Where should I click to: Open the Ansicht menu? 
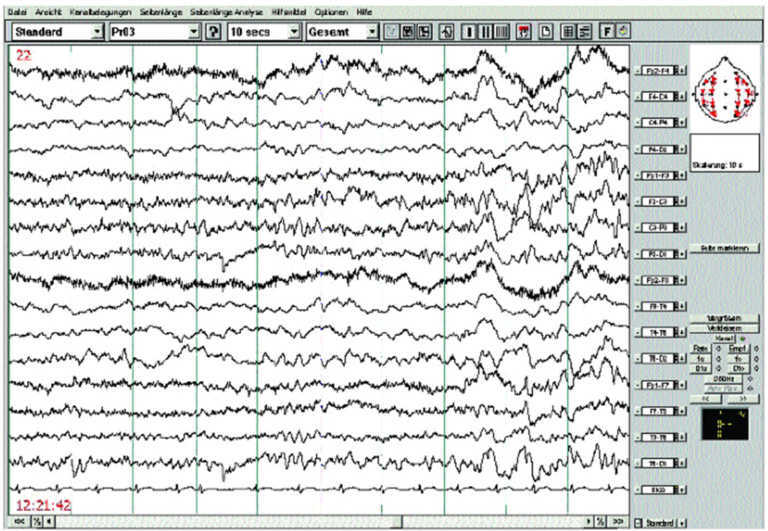(48, 12)
